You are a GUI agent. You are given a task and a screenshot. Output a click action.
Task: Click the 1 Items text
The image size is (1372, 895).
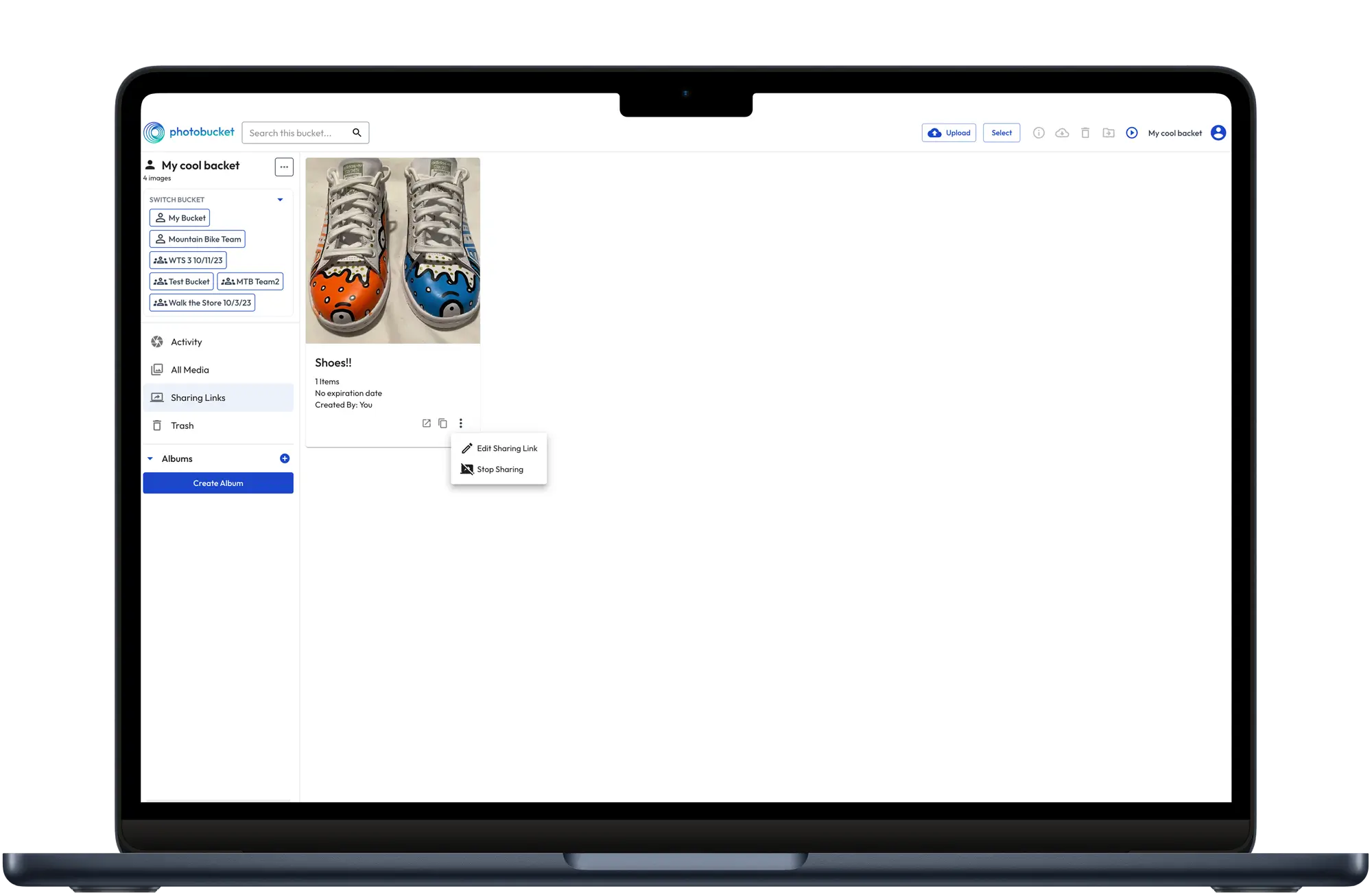[327, 382]
